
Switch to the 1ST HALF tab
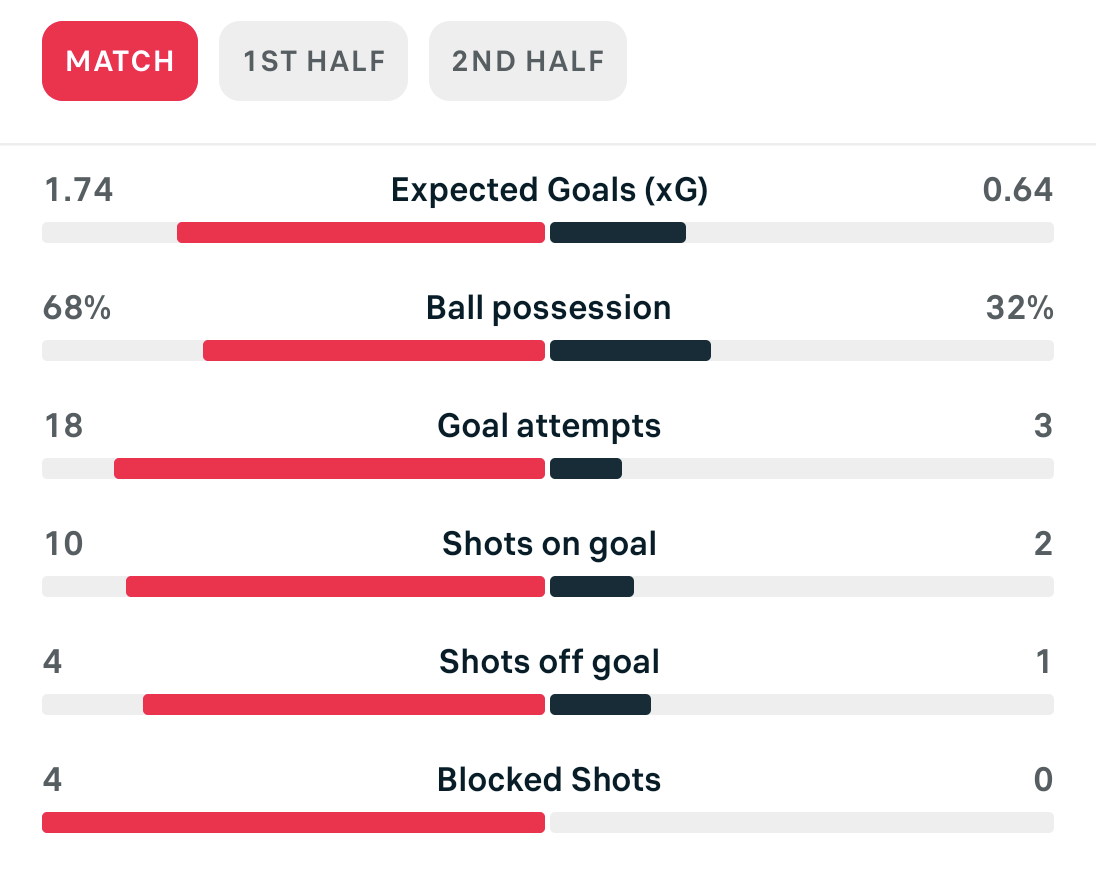coord(313,61)
